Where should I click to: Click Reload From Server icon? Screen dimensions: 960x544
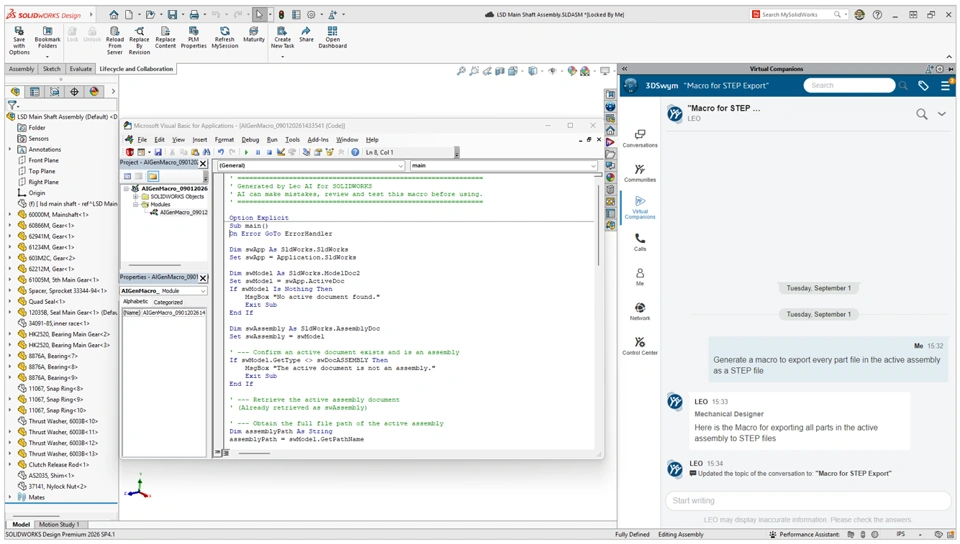[114, 31]
